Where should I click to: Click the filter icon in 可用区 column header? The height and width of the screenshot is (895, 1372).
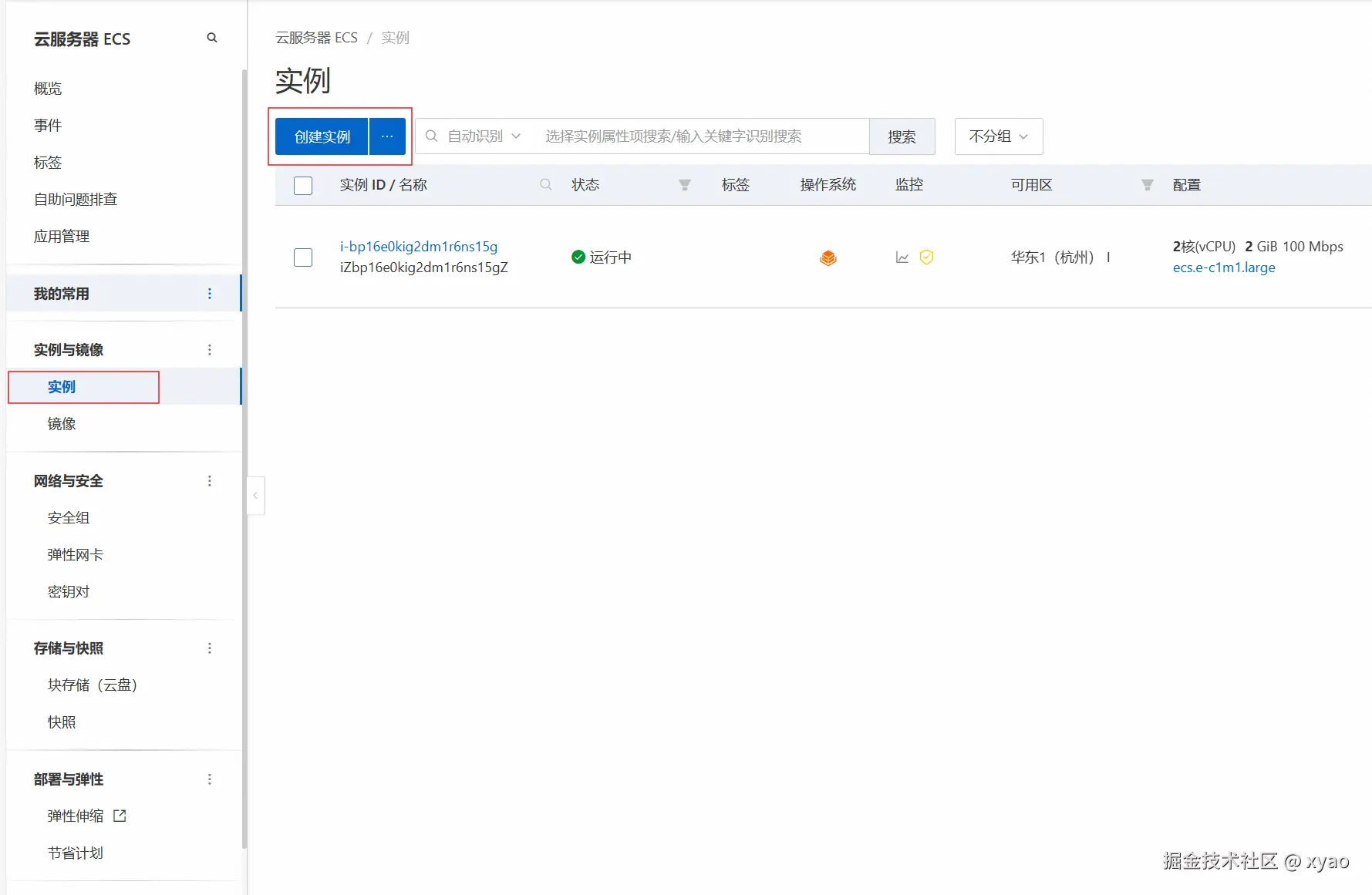(x=1148, y=185)
